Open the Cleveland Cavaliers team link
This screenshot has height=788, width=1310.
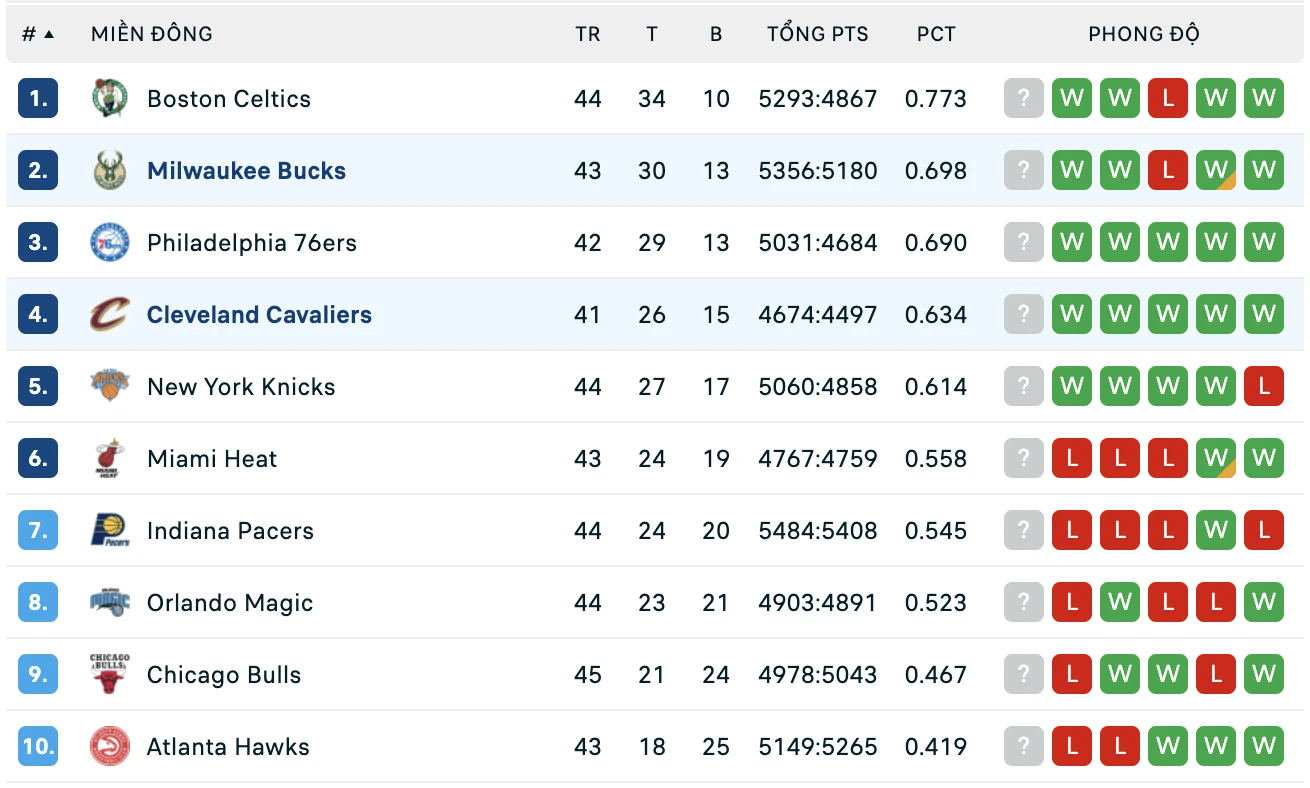pos(259,315)
